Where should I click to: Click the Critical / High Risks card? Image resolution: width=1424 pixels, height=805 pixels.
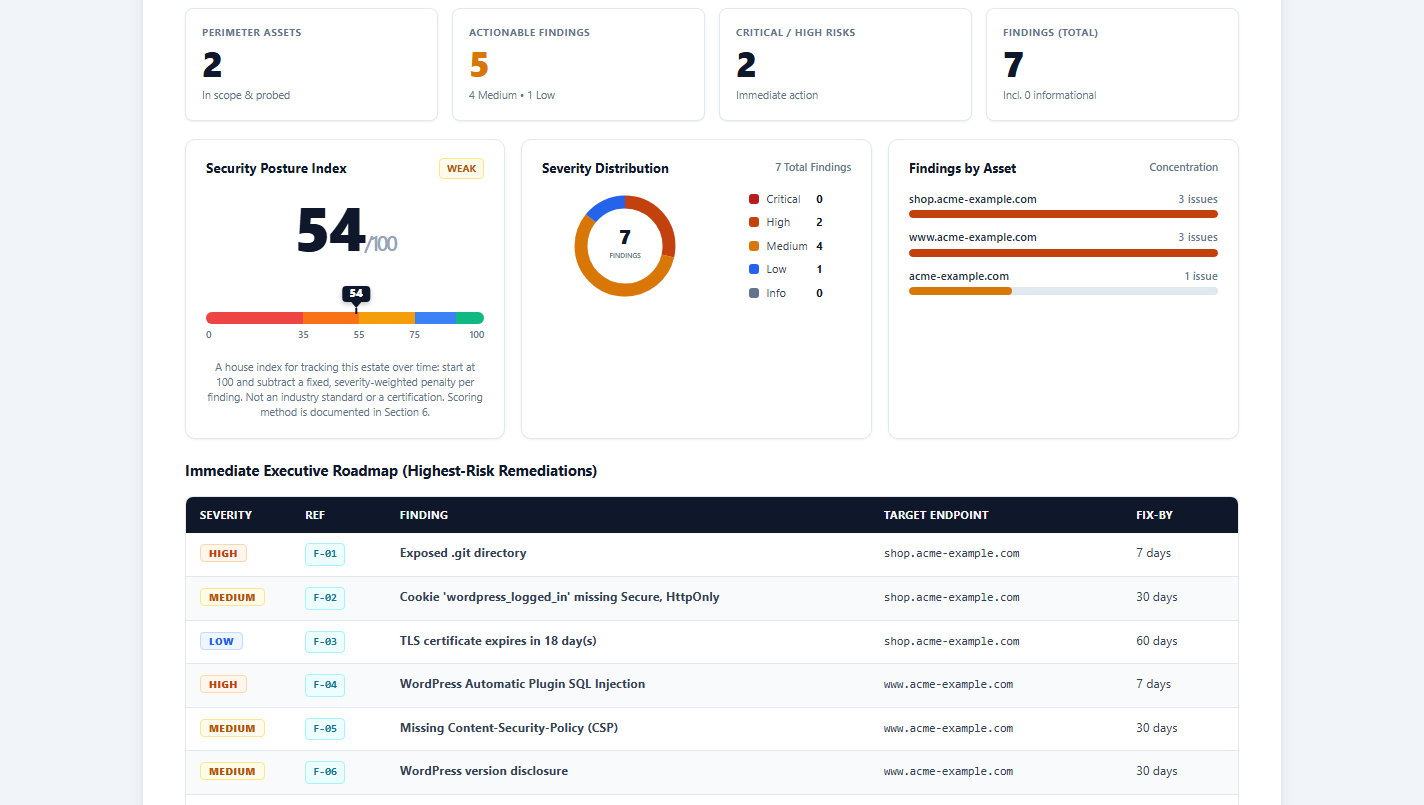(x=845, y=65)
